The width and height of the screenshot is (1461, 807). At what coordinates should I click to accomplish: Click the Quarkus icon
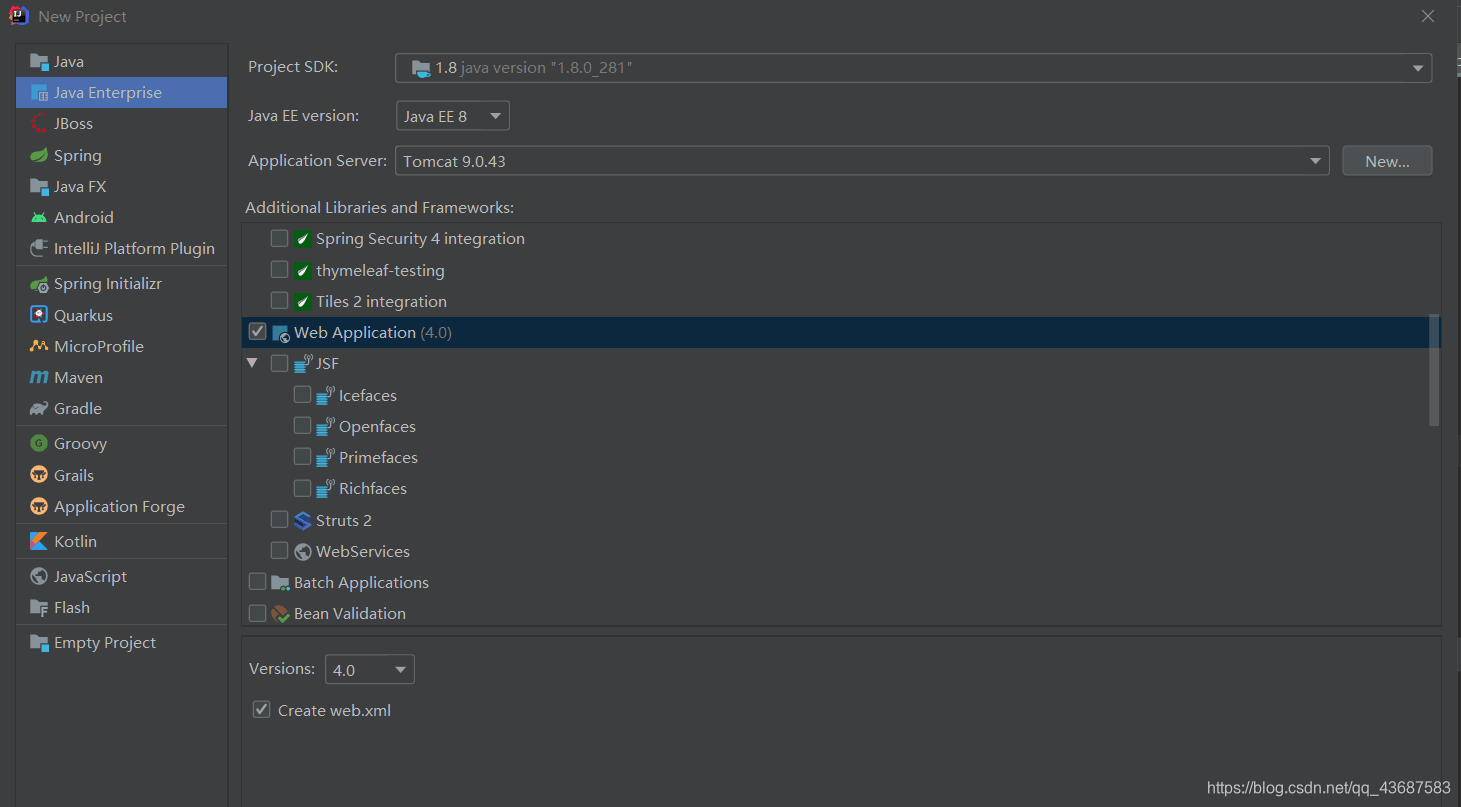pos(39,315)
